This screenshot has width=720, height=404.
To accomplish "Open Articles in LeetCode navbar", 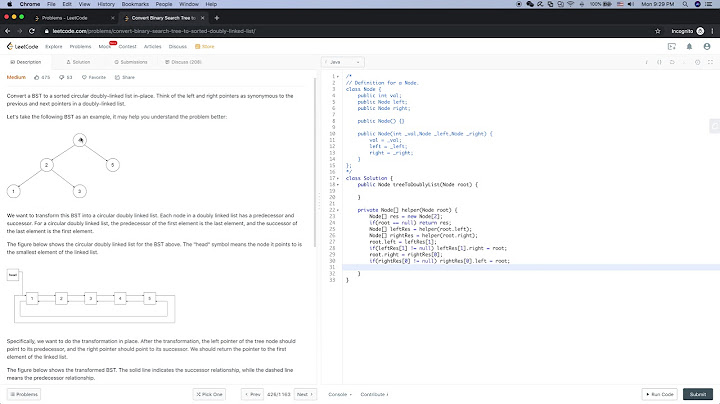I will [x=152, y=46].
